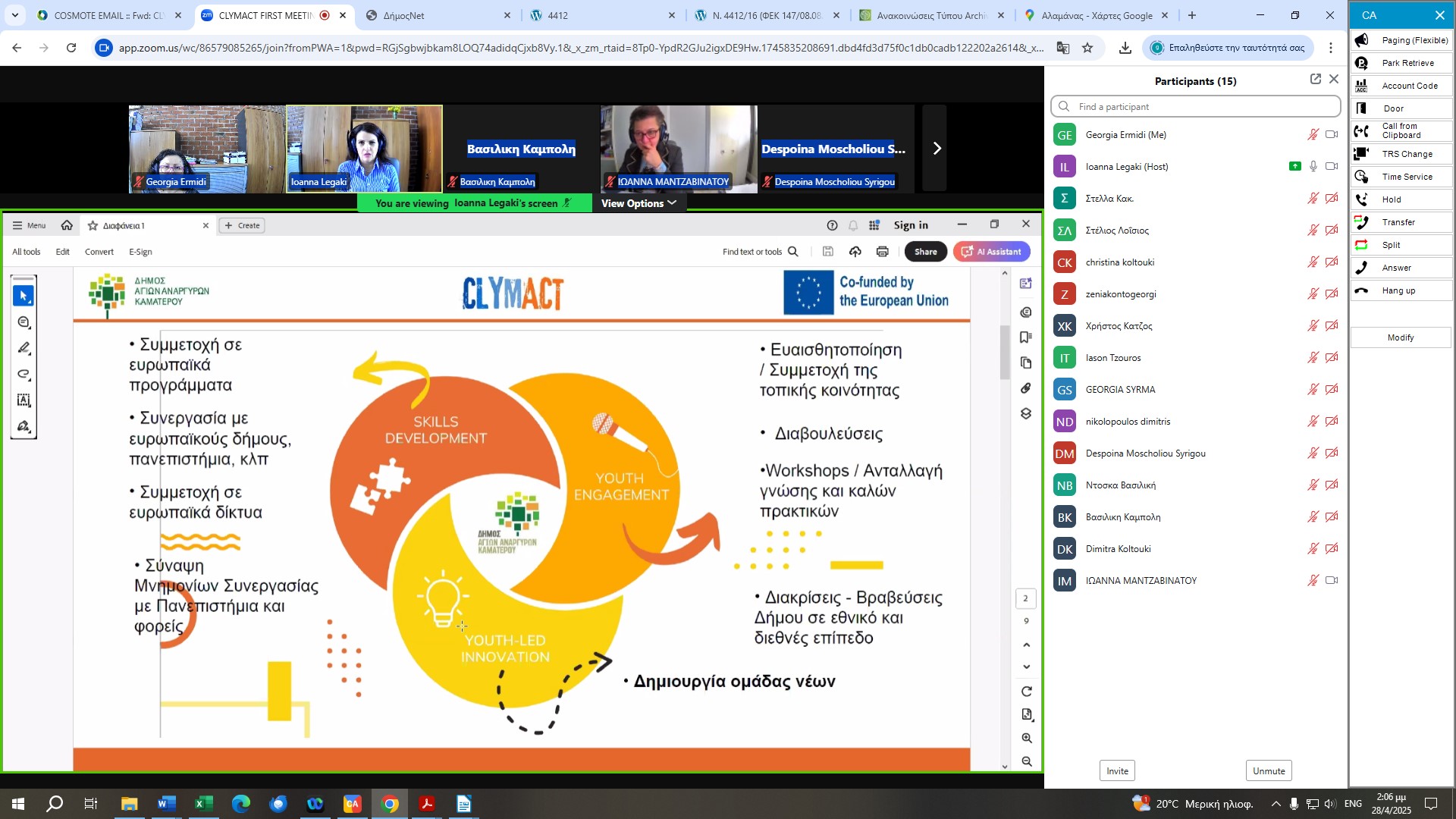Toggle Ioanna Legaki host microphone icon
Viewport: 1456px width, 819px height.
point(1313,167)
